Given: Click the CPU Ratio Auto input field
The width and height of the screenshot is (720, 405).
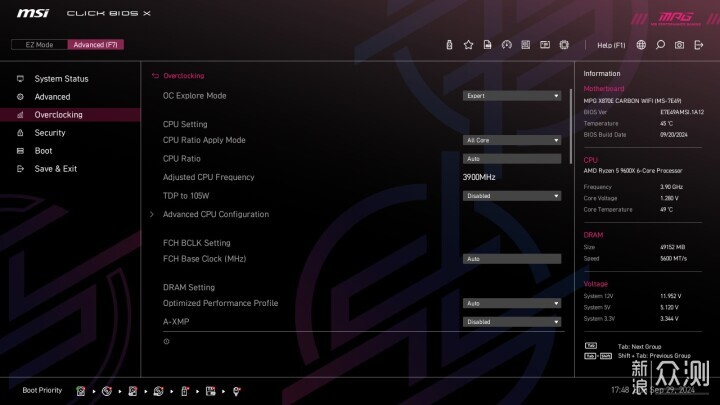Looking at the screenshot, I should [512, 158].
